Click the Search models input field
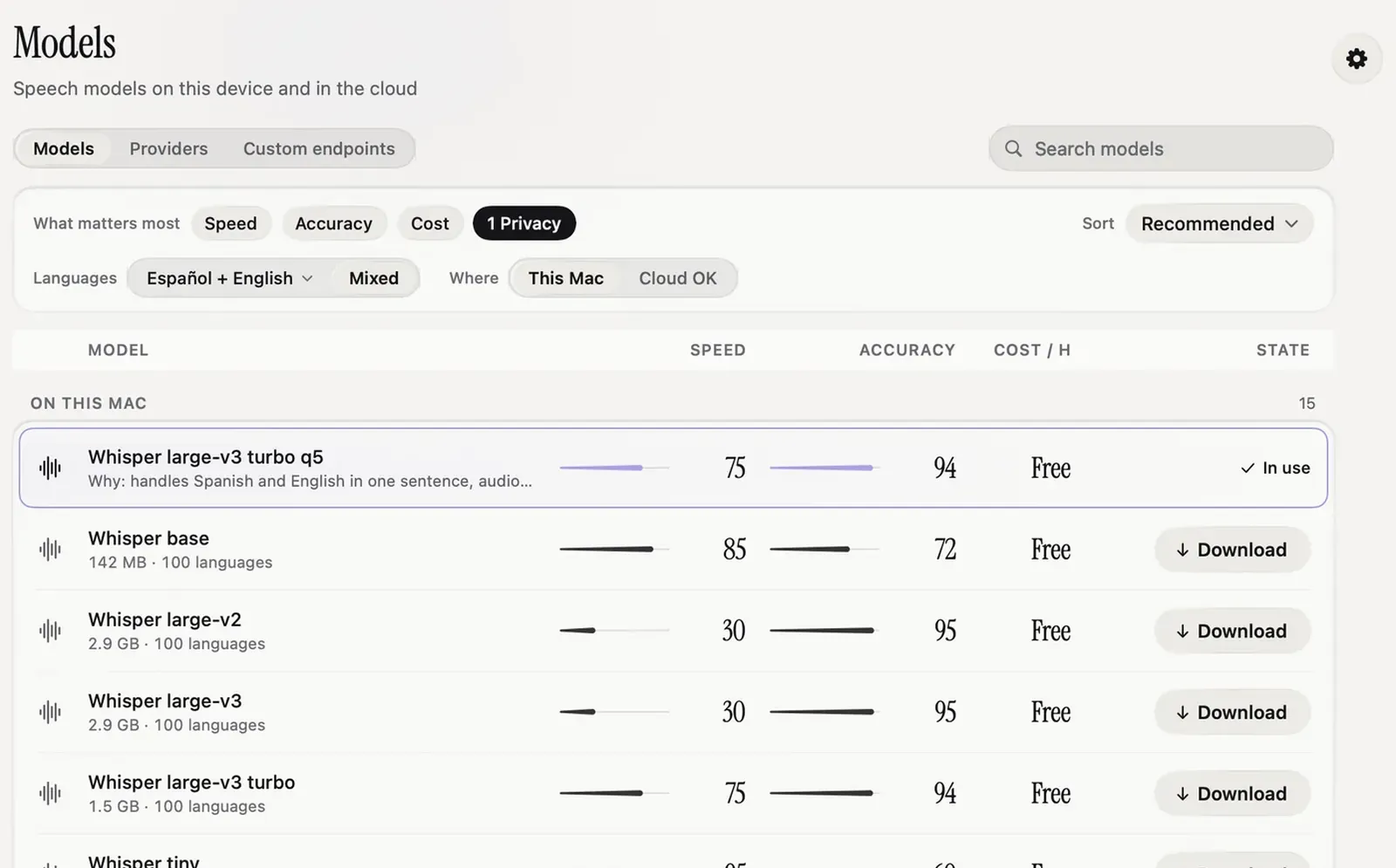This screenshot has width=1396, height=868. (1160, 148)
